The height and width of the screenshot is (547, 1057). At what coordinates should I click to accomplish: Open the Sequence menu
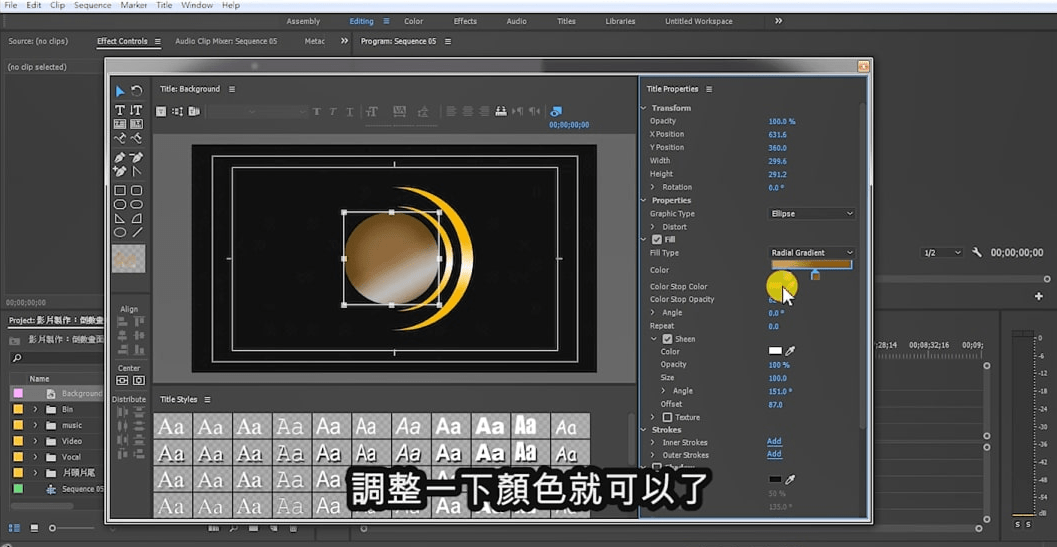pos(93,5)
